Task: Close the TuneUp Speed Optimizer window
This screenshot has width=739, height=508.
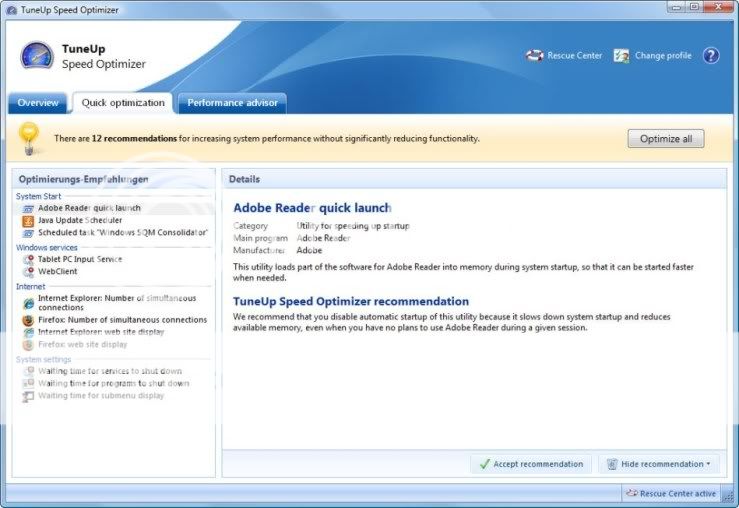Action: [718, 7]
